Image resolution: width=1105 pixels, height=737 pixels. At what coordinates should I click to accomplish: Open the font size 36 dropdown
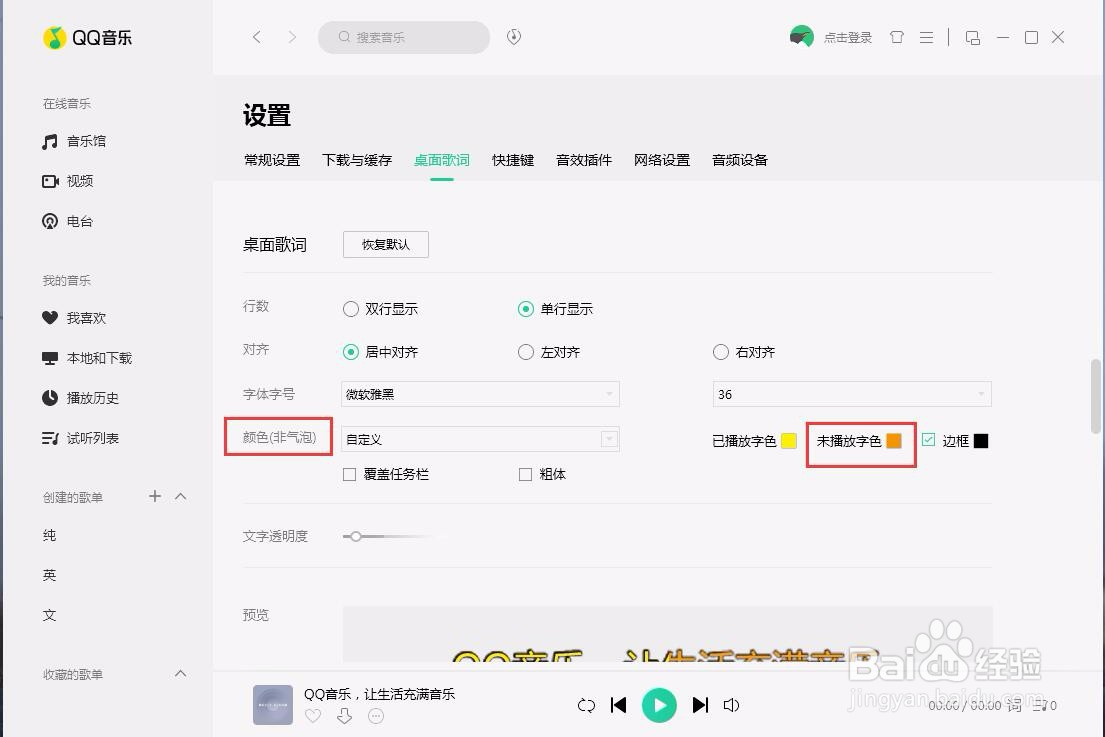pos(851,394)
